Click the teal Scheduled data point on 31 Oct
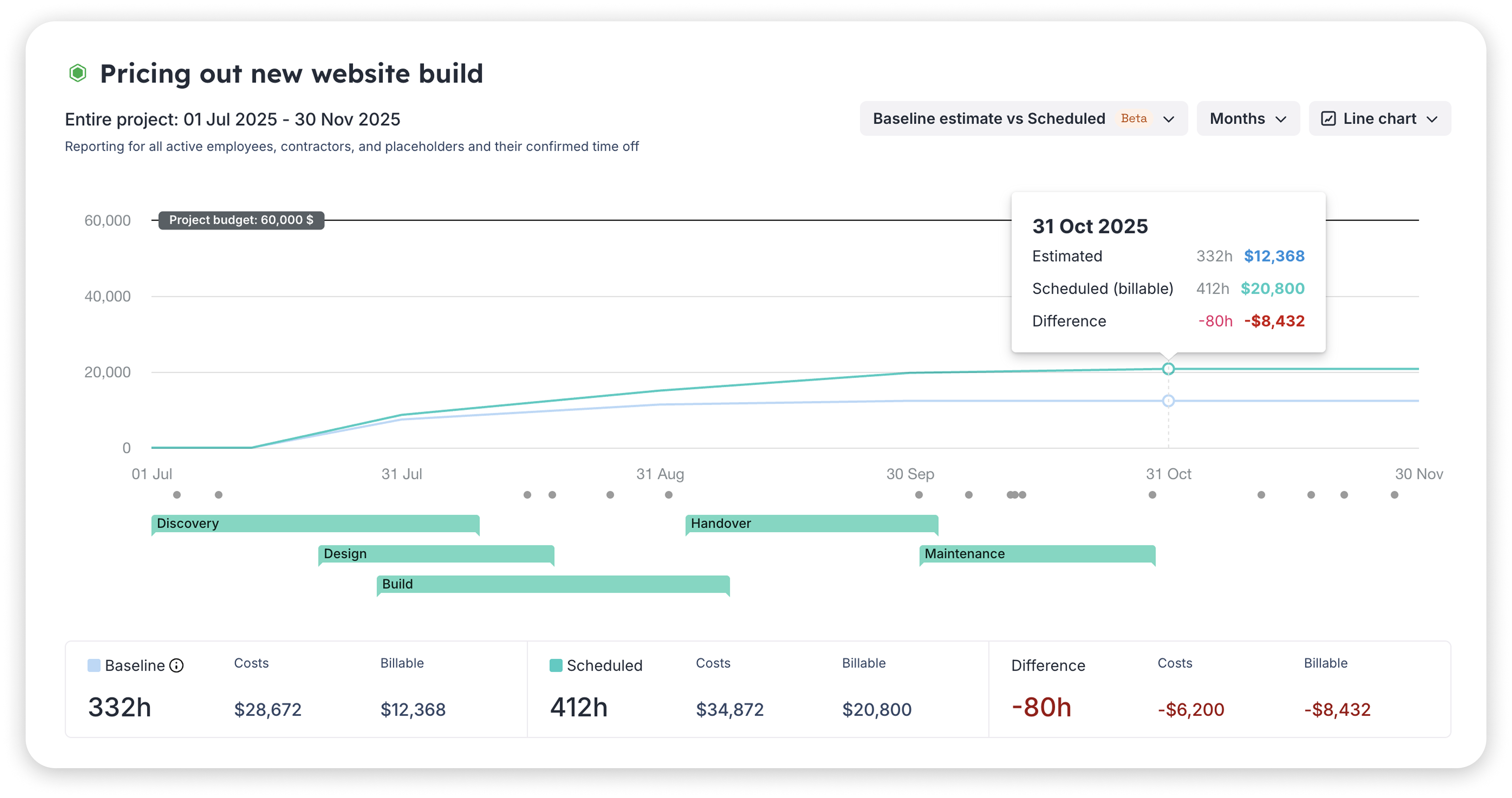Image resolution: width=1512 pixels, height=798 pixels. tap(1168, 369)
